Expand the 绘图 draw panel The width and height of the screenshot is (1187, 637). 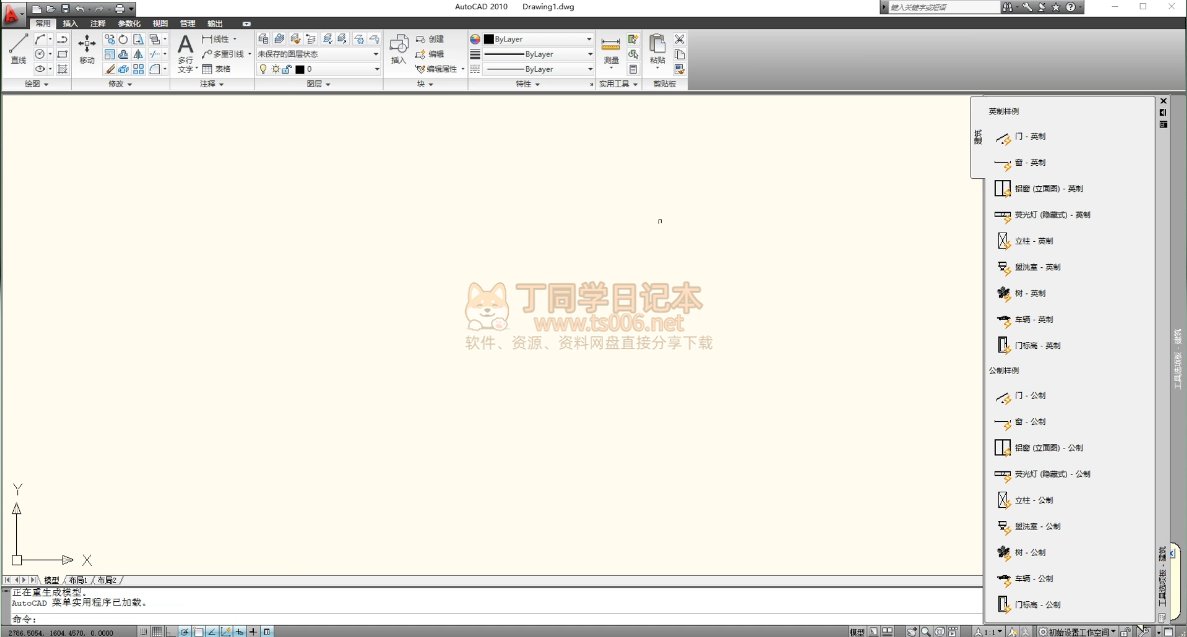[x=36, y=84]
